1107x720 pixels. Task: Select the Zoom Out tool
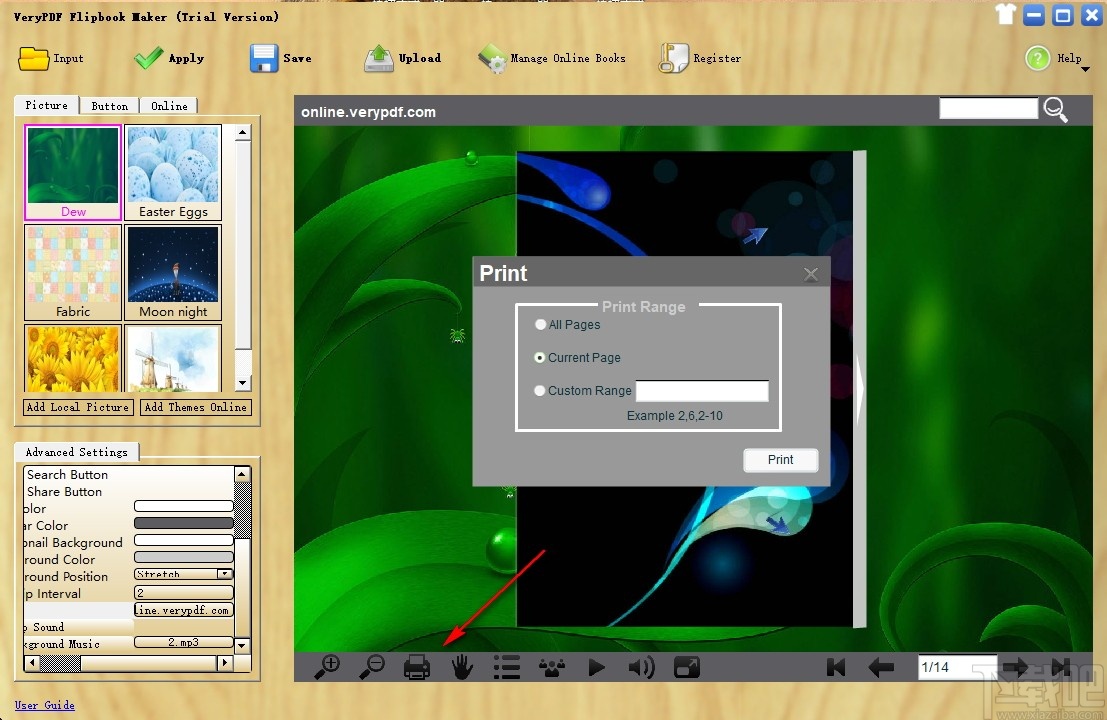point(371,666)
